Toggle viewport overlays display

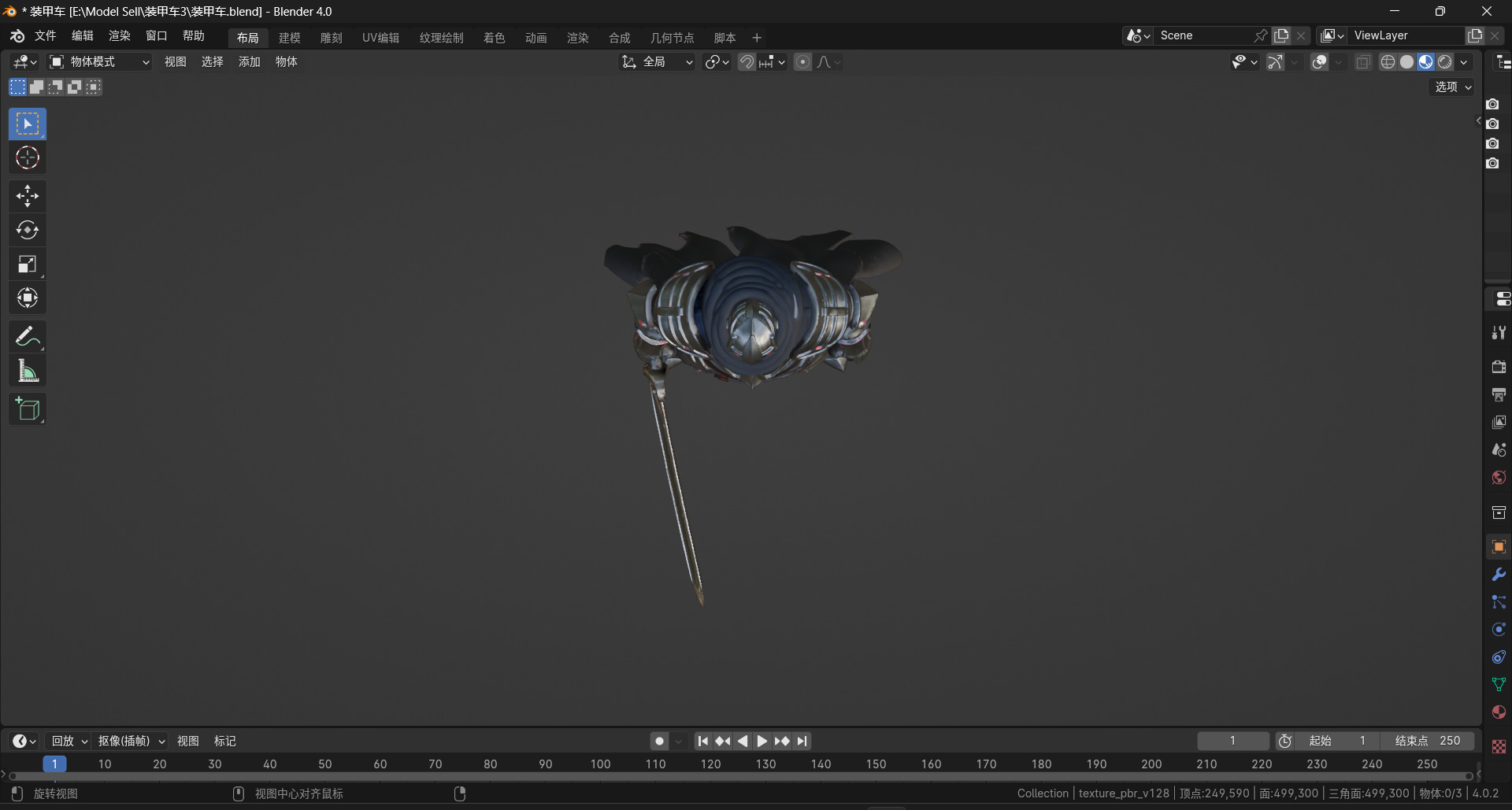[x=1320, y=62]
